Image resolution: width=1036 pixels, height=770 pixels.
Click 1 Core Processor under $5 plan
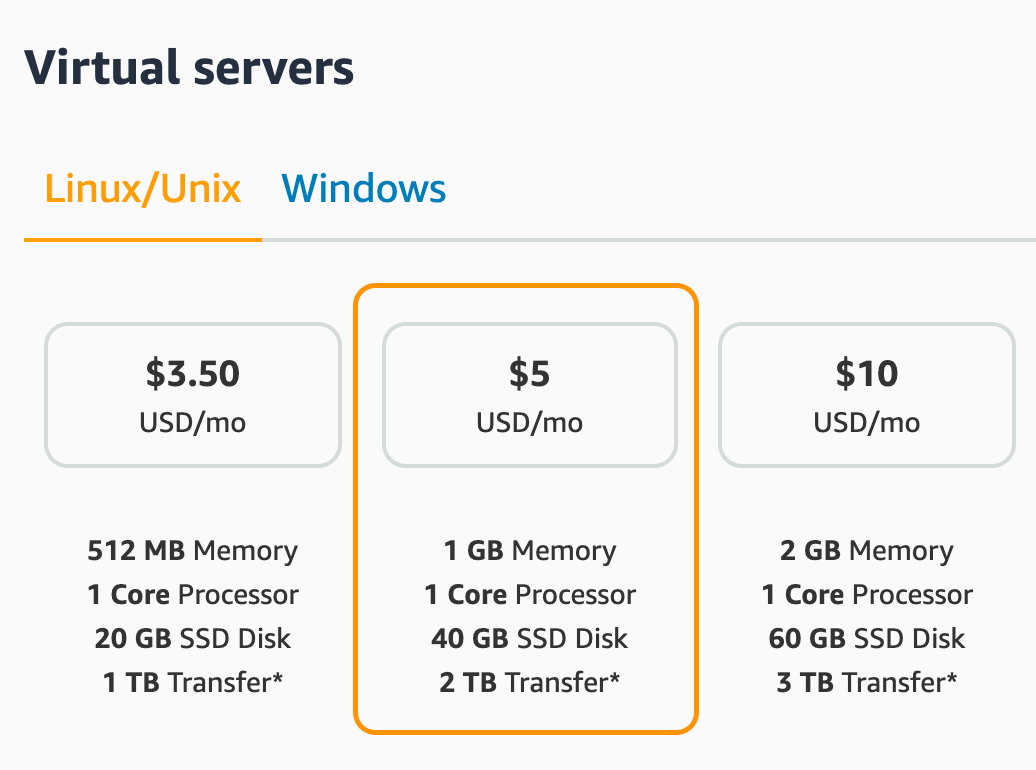(530, 595)
